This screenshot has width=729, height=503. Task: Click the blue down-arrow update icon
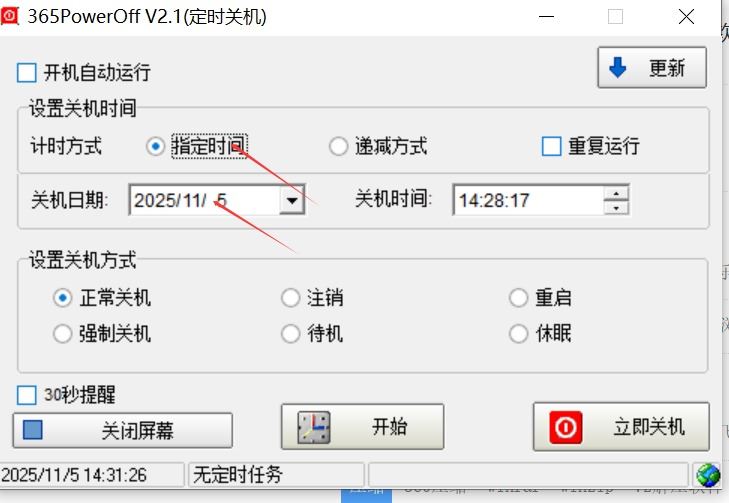[x=618, y=67]
